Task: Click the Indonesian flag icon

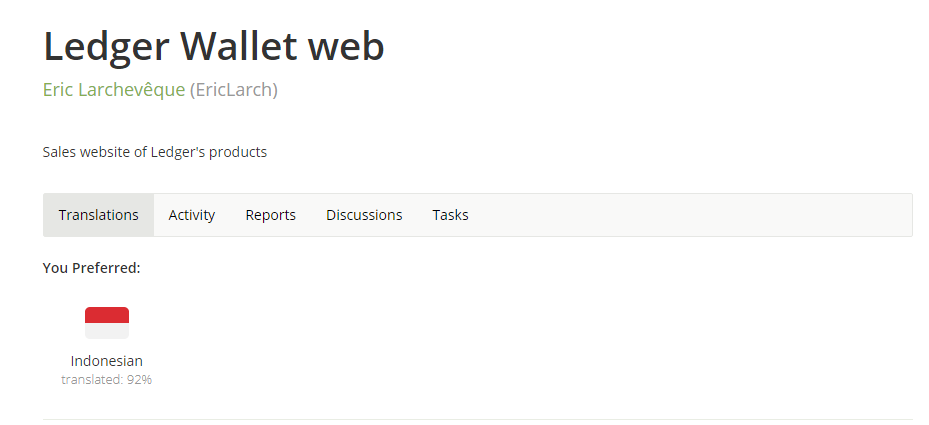Action: pos(107,323)
